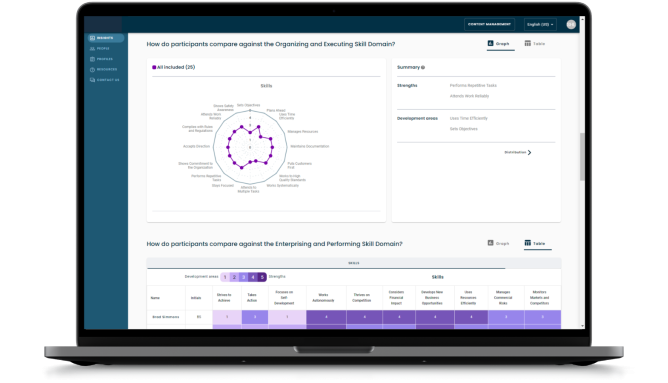The width and height of the screenshot is (668, 383).
Task: Open the People sidebar section
Action: [x=100, y=49]
